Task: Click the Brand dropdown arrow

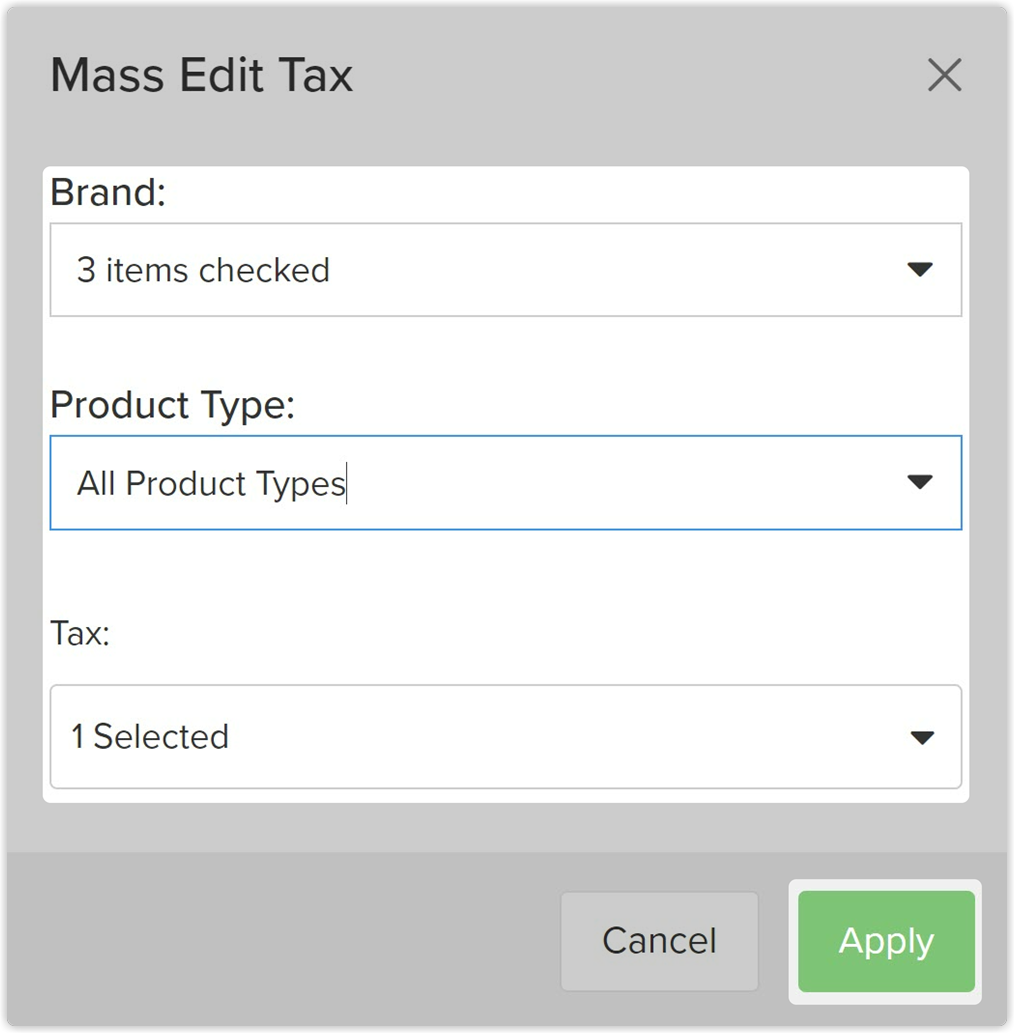Action: [919, 269]
